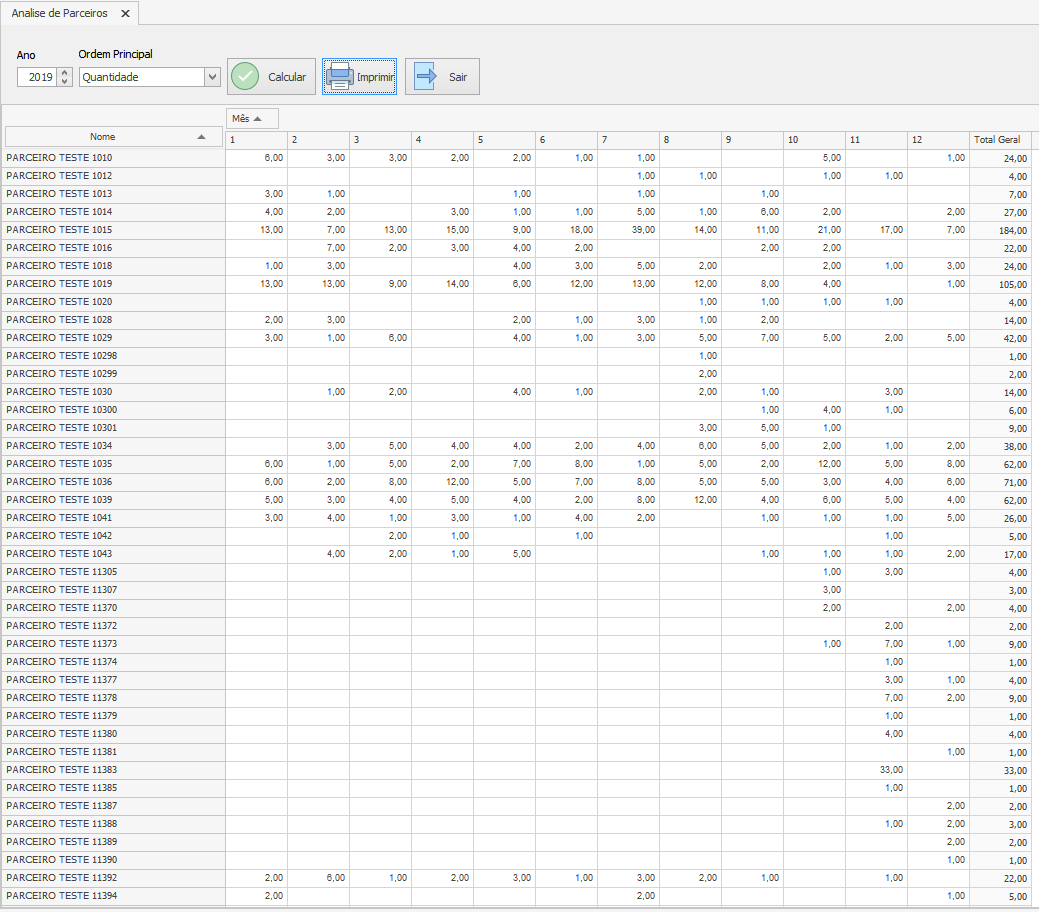Click the Mês field sort header

[x=252, y=119]
